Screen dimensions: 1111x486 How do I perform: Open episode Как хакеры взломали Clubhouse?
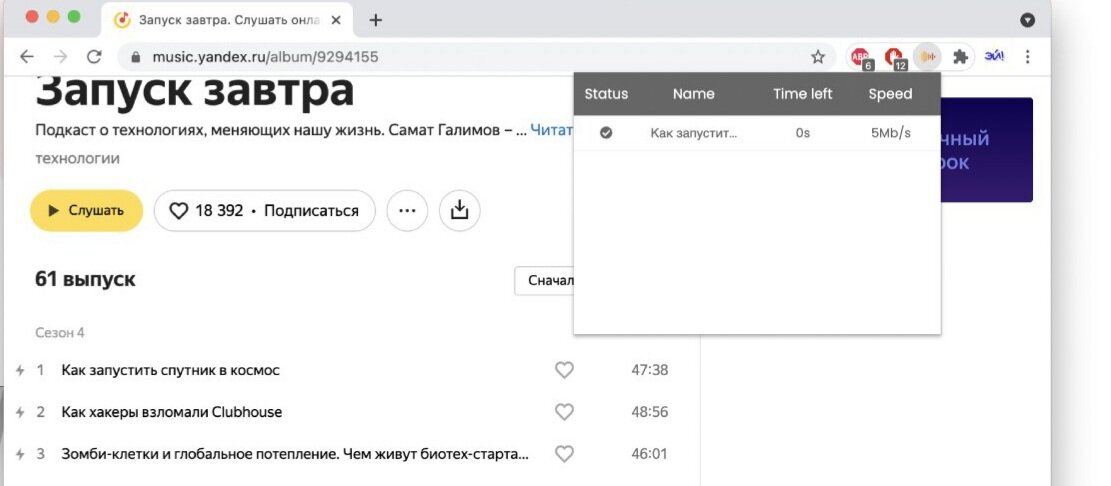point(171,412)
